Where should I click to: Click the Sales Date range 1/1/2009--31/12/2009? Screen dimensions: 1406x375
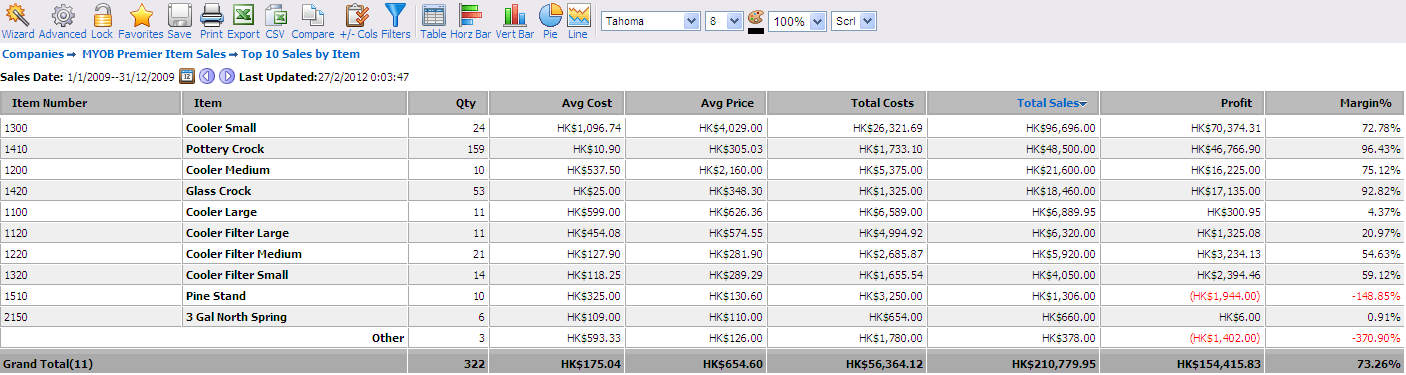click(x=121, y=77)
